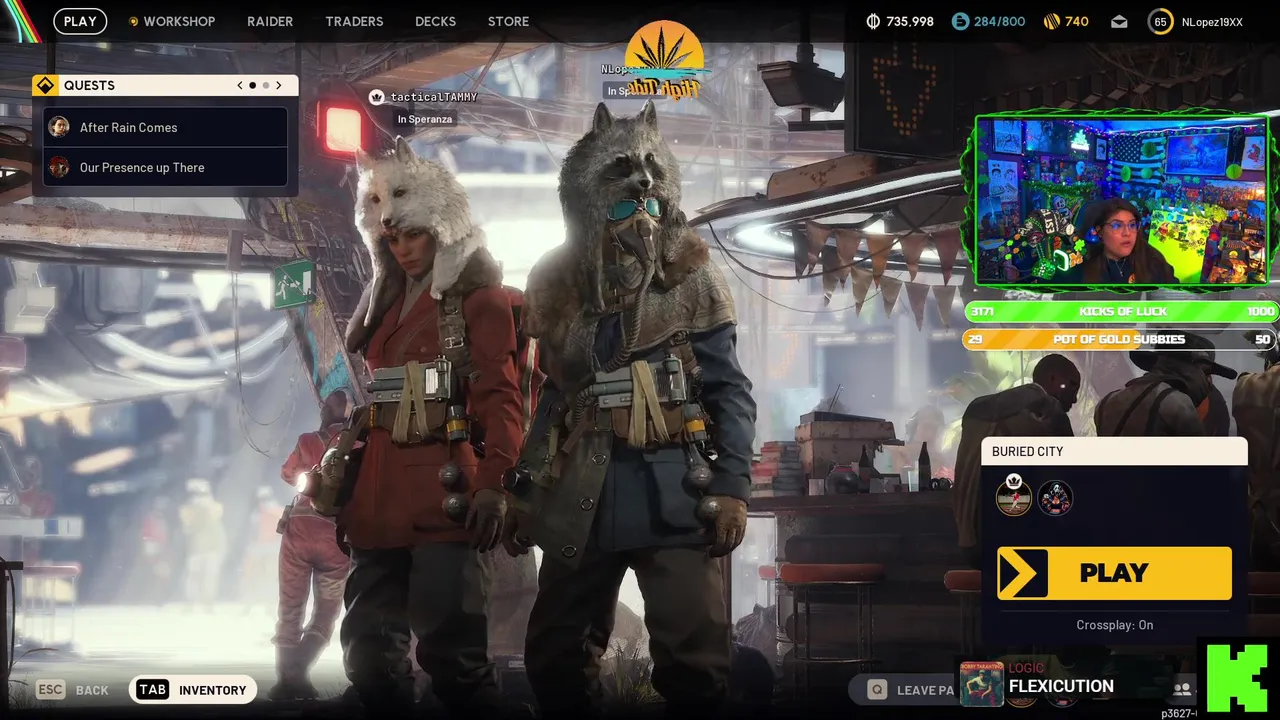Click the 735,998 coin balance
The image size is (1280, 720).
click(910, 21)
